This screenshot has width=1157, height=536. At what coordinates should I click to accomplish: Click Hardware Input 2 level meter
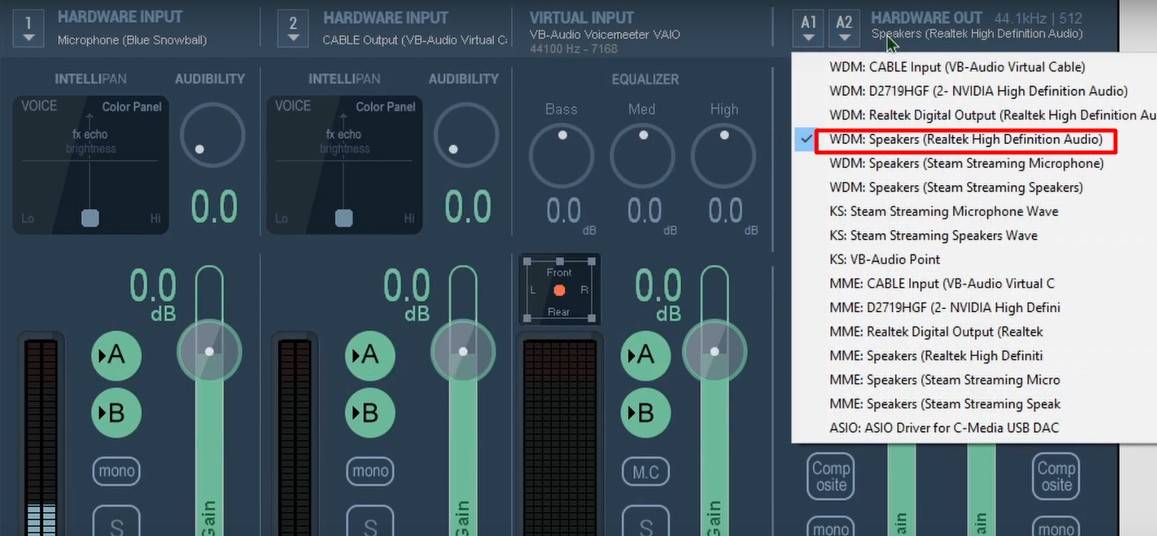click(295, 433)
